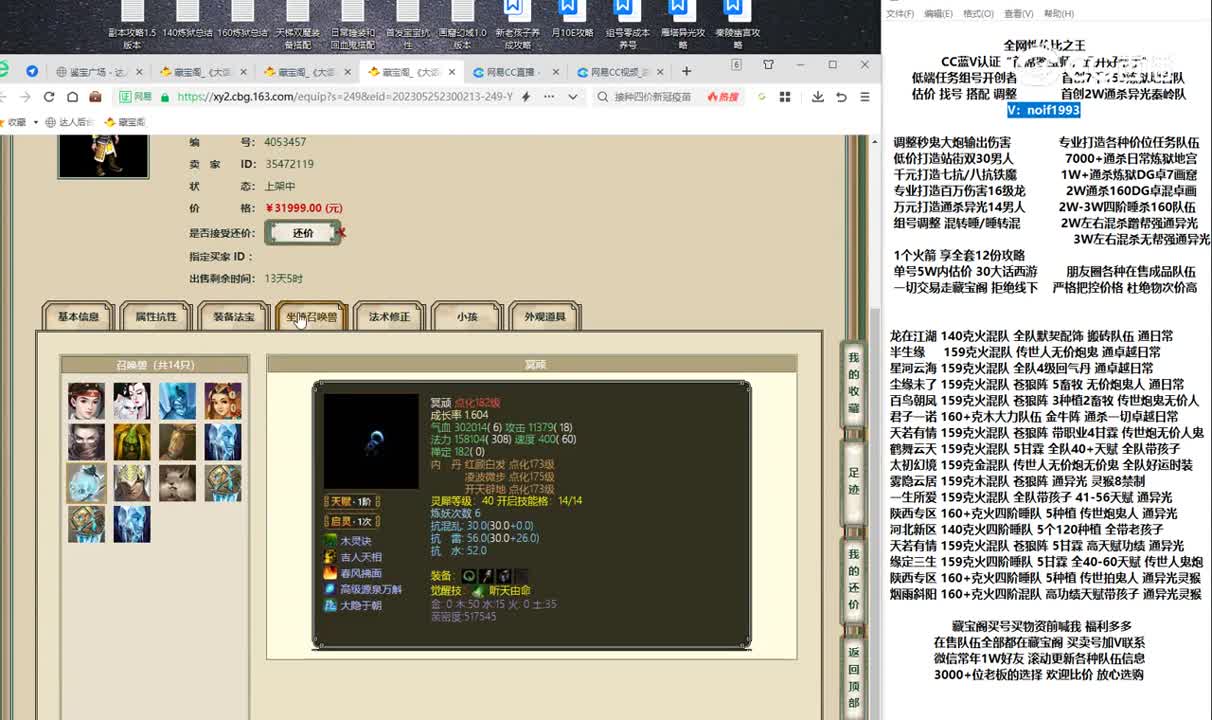Screen dimensions: 1212x720
Task: Click the lightning icon in address bar
Action: click(x=528, y=97)
